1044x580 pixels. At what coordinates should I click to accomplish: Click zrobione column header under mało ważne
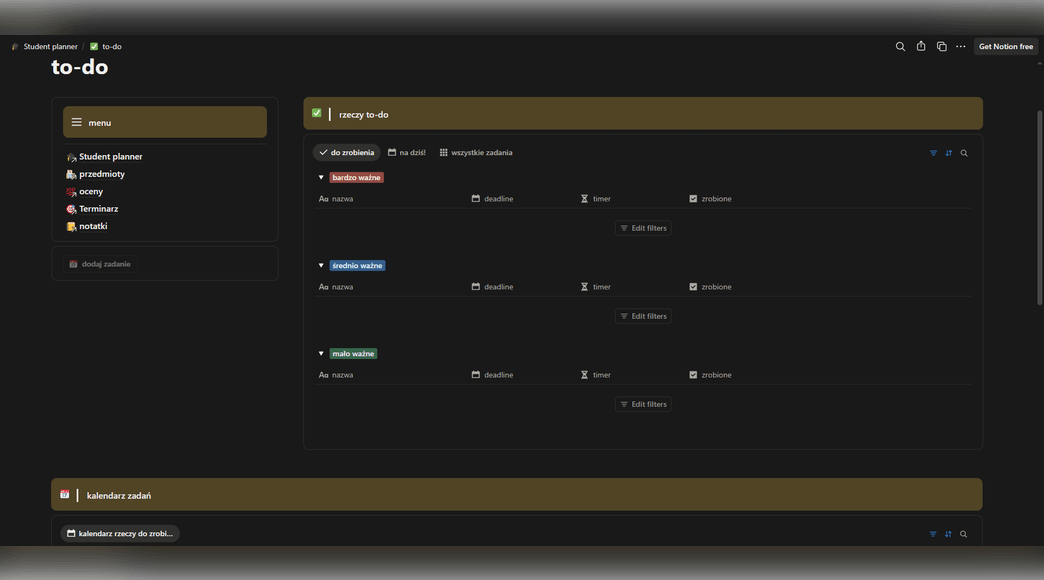(x=710, y=375)
